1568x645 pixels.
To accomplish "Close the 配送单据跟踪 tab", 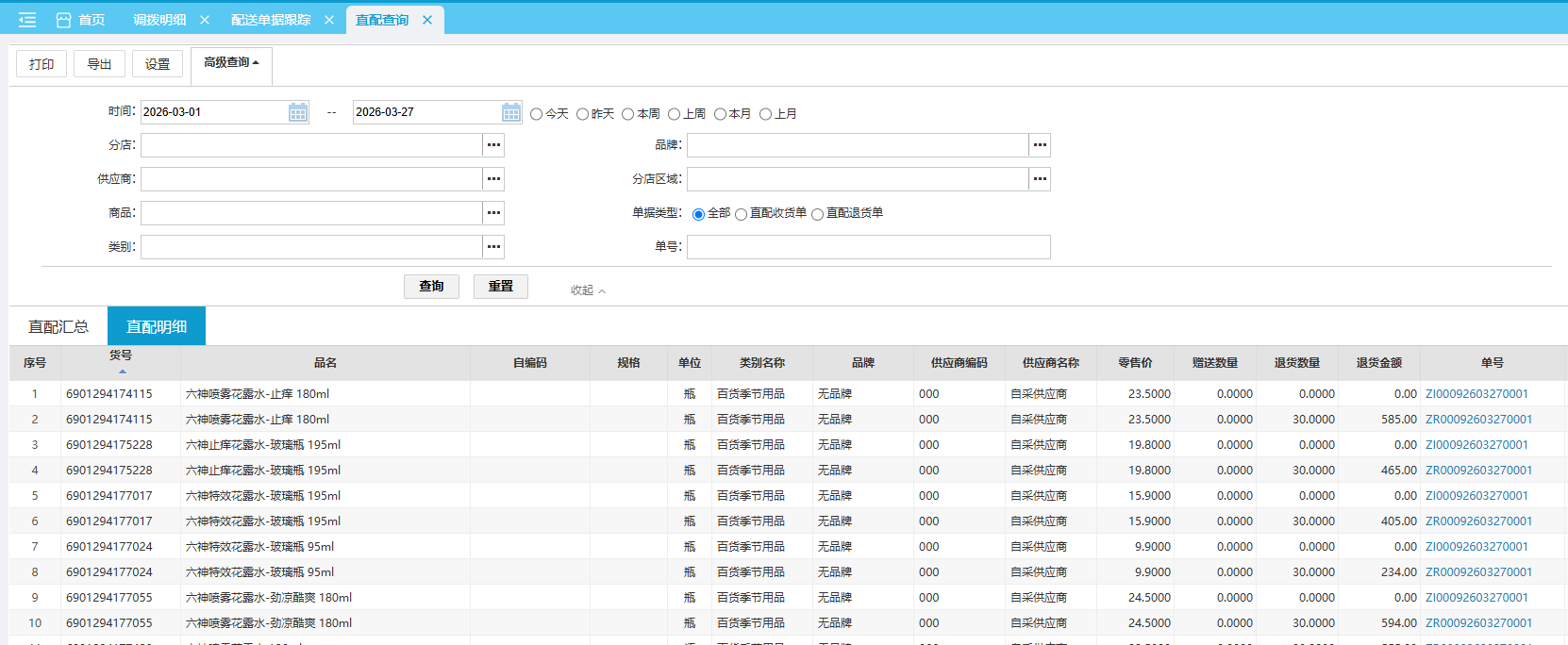I will tap(329, 20).
